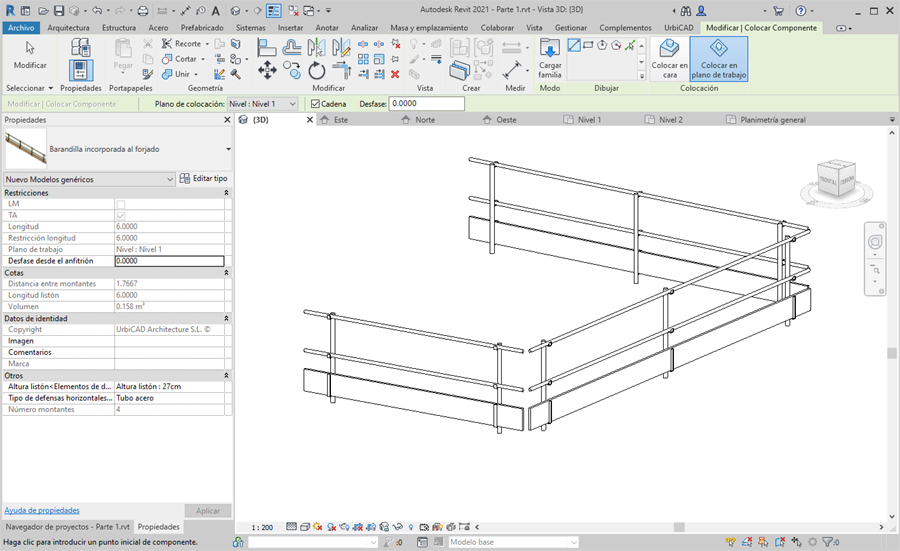The height and width of the screenshot is (551, 900).
Task: Toggle the LM checkbox in properties
Action: coord(121,204)
